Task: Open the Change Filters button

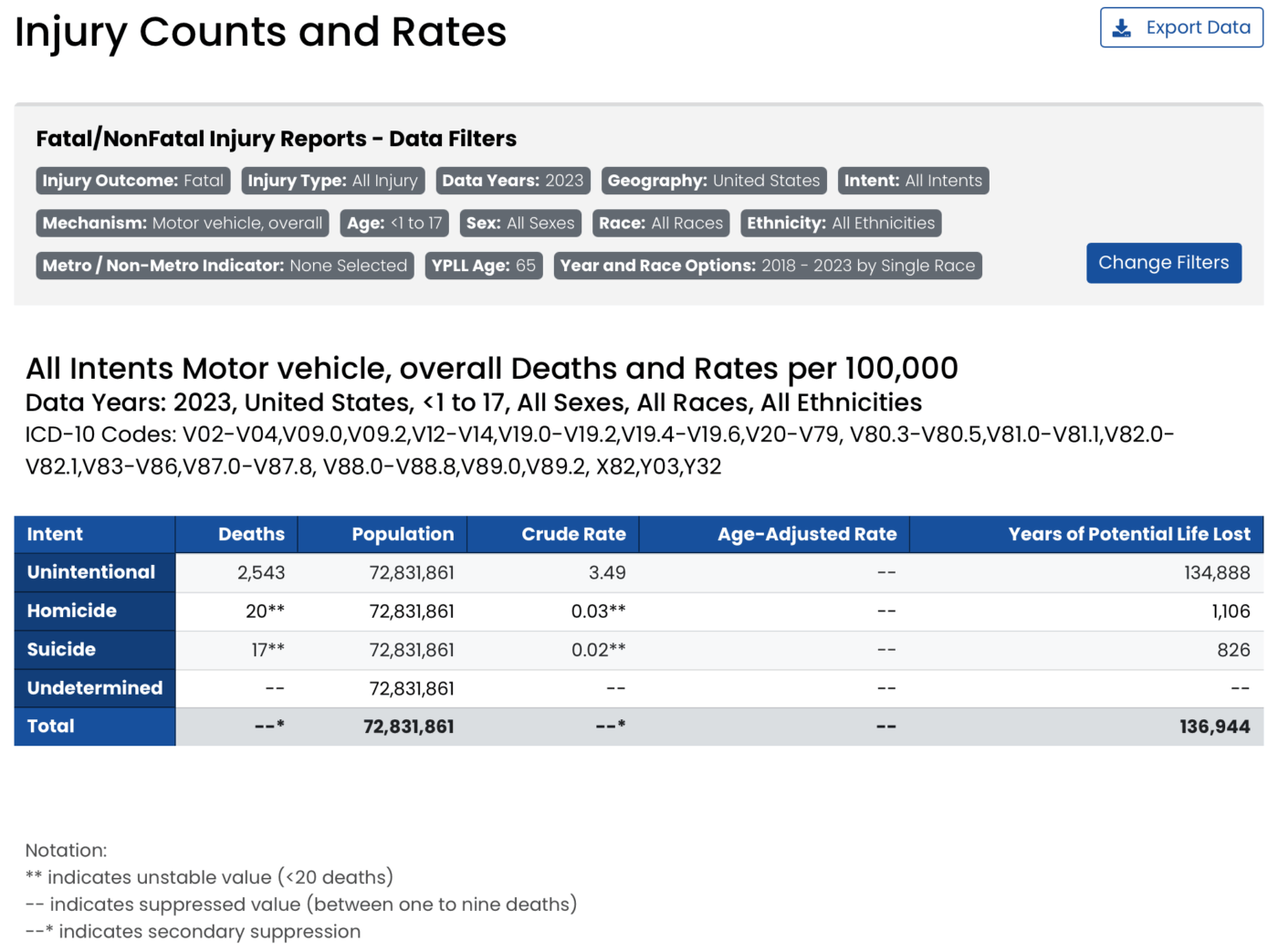Action: pyautogui.click(x=1163, y=263)
